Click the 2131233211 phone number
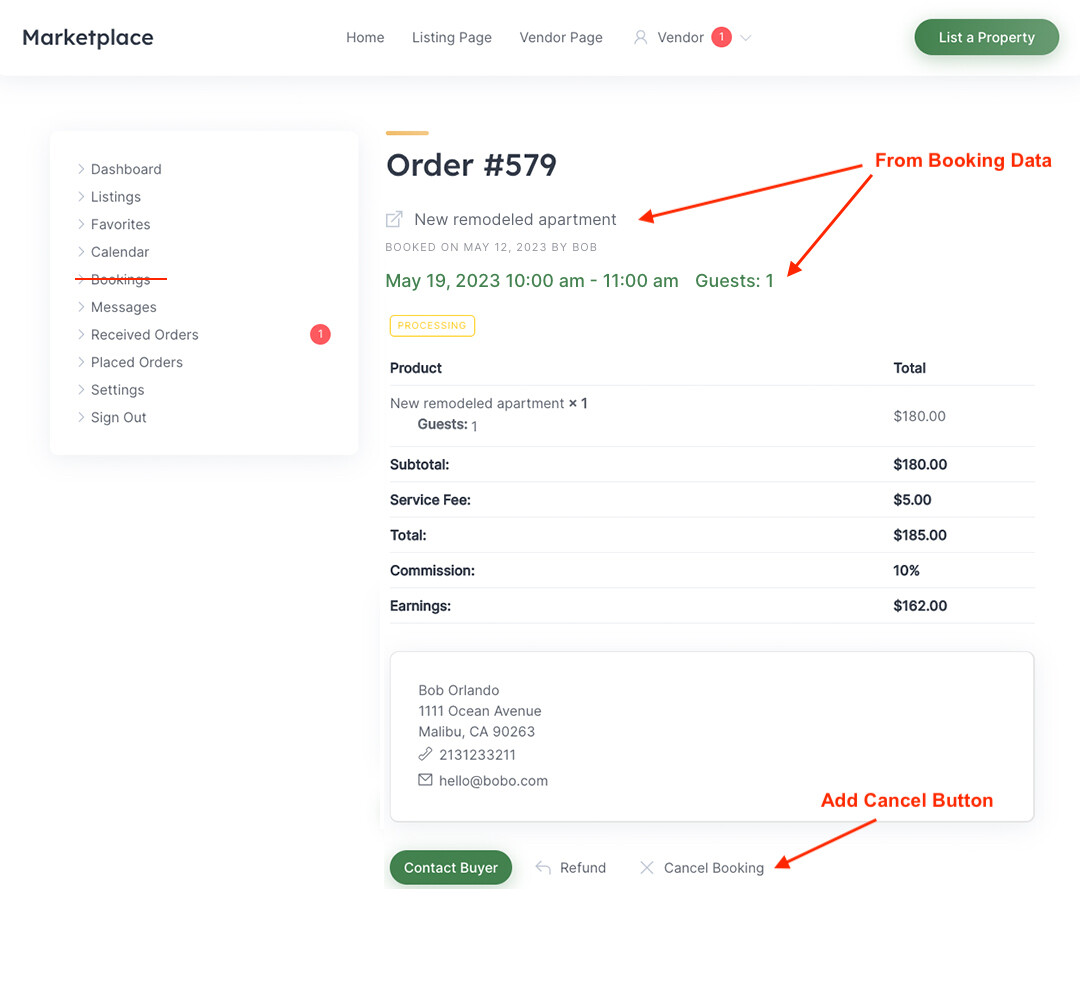The image size is (1080, 981). [477, 754]
